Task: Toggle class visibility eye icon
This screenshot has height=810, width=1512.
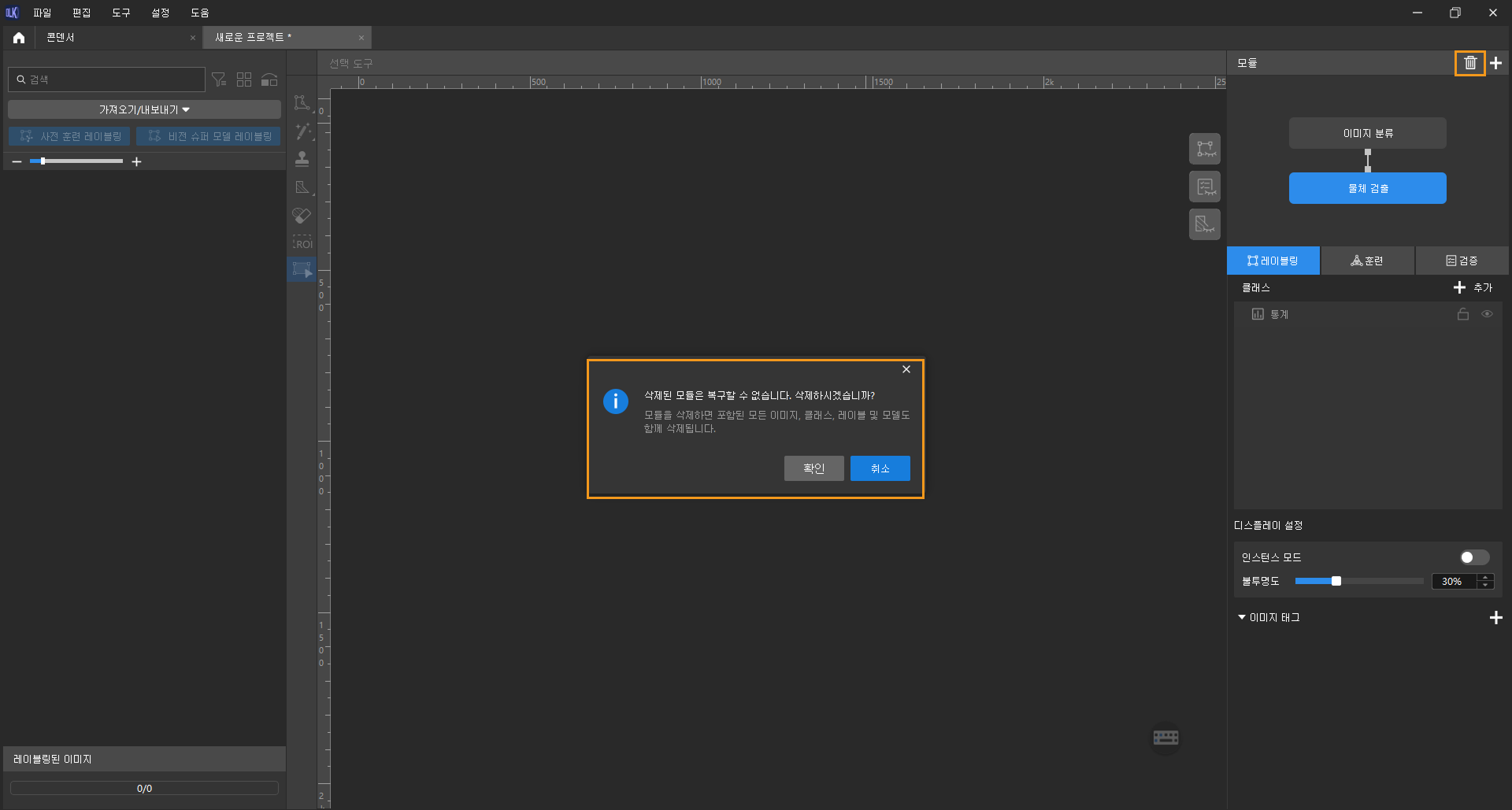Action: pos(1487,314)
